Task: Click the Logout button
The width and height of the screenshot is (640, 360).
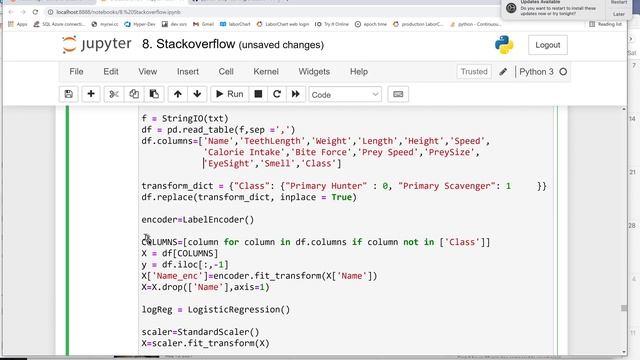Action: 548,45
